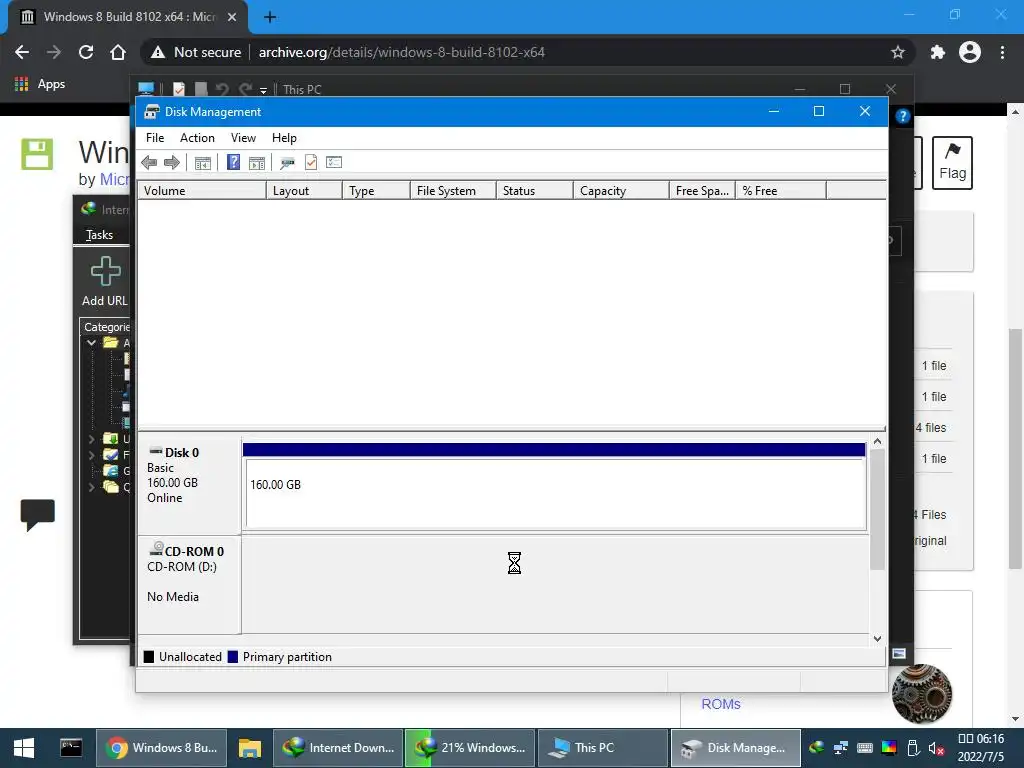Sort by the Volume column header

pos(202,191)
